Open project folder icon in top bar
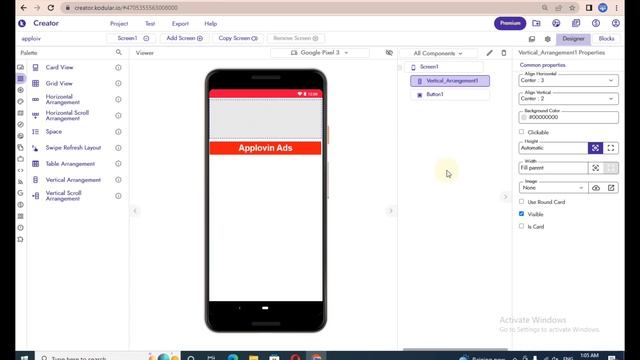Image resolution: width=640 pixels, height=360 pixels. point(536,23)
